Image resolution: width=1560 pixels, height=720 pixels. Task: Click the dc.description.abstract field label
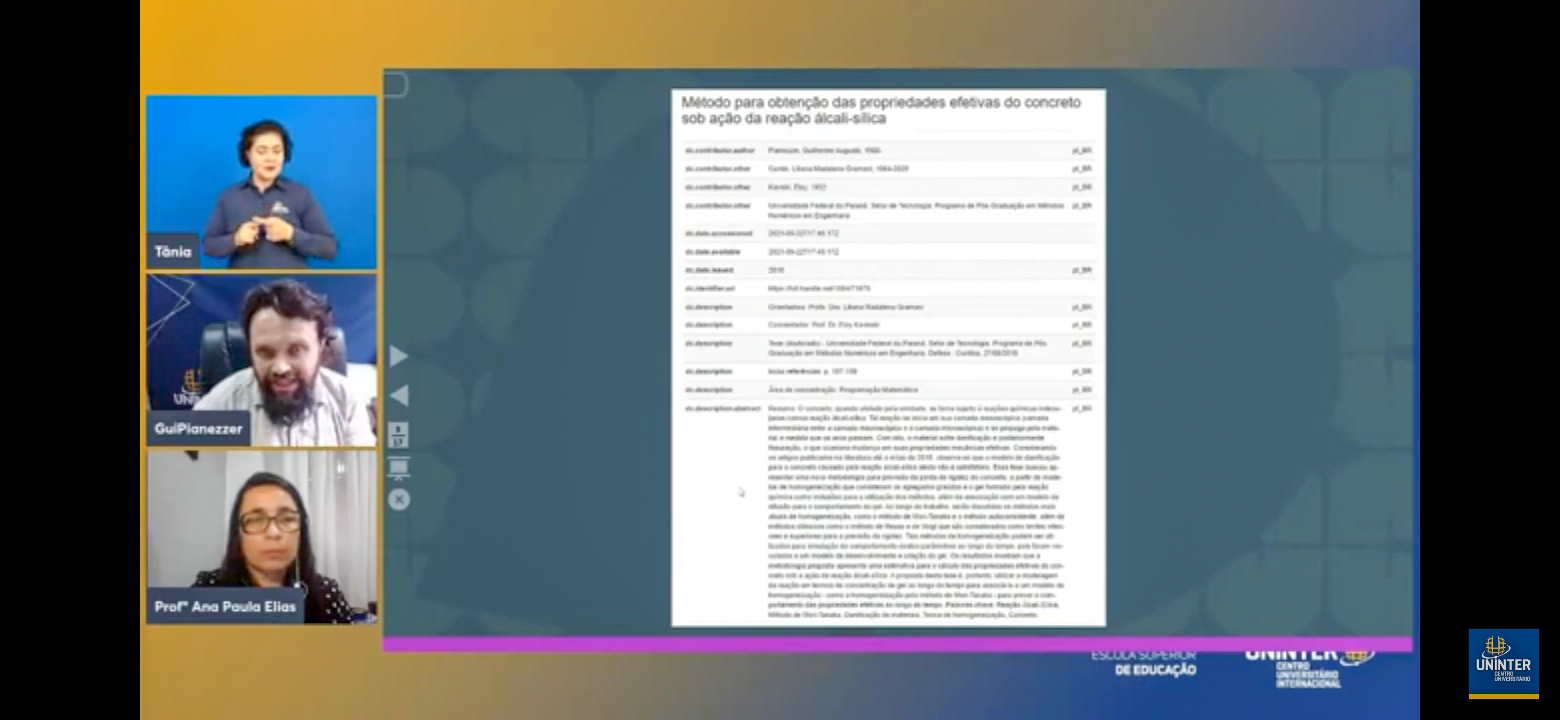pos(722,409)
